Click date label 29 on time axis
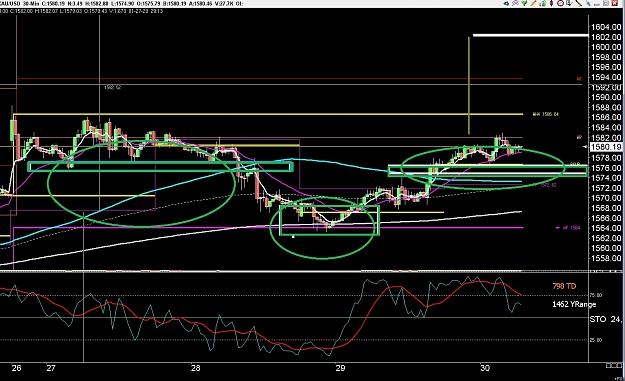The width and height of the screenshot is (625, 381). coord(340,368)
